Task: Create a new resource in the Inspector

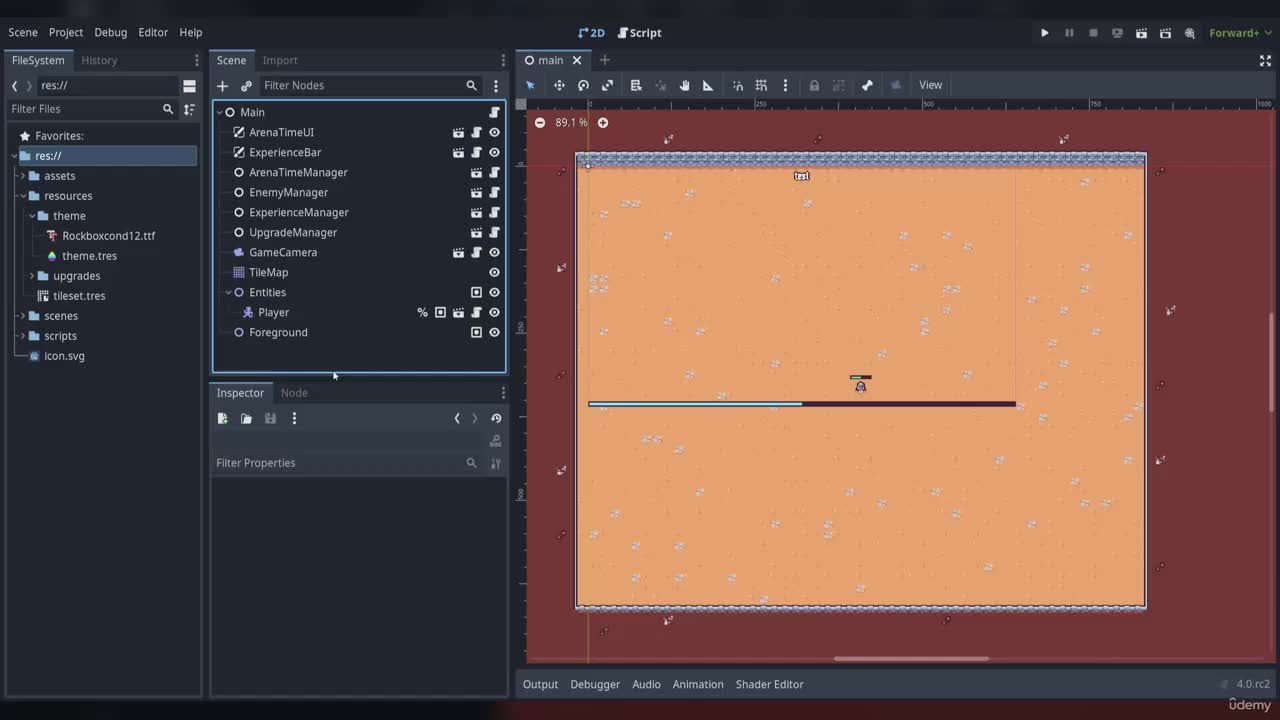Action: click(x=222, y=418)
